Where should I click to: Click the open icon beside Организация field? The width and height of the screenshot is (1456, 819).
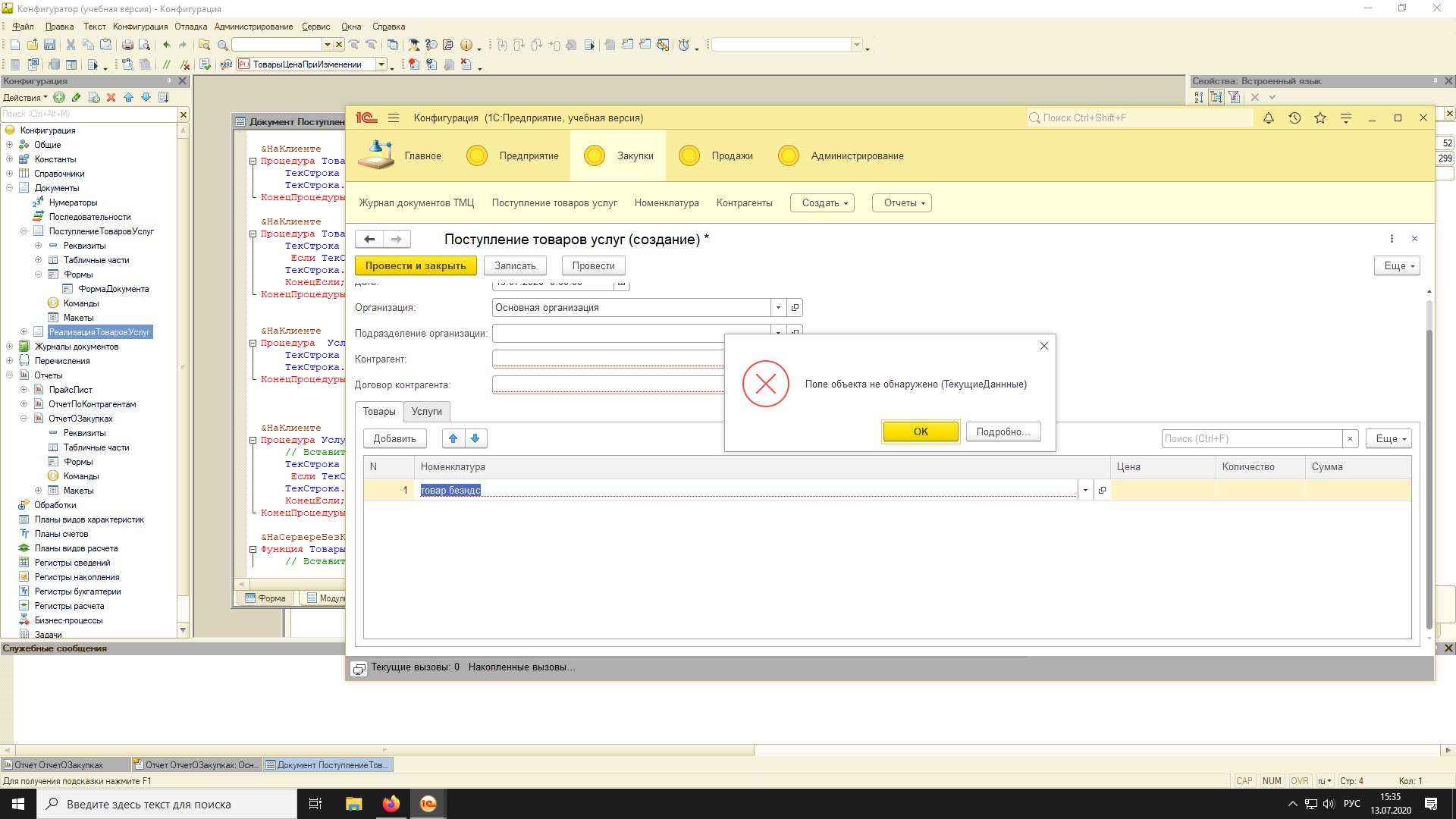coord(795,307)
